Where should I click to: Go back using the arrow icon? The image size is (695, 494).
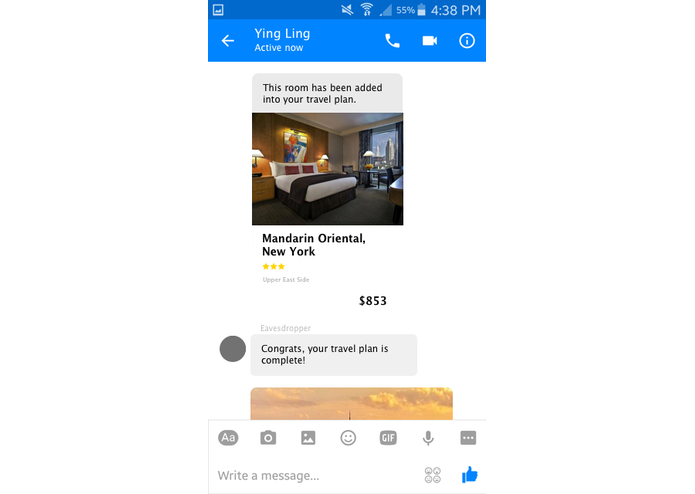(228, 41)
